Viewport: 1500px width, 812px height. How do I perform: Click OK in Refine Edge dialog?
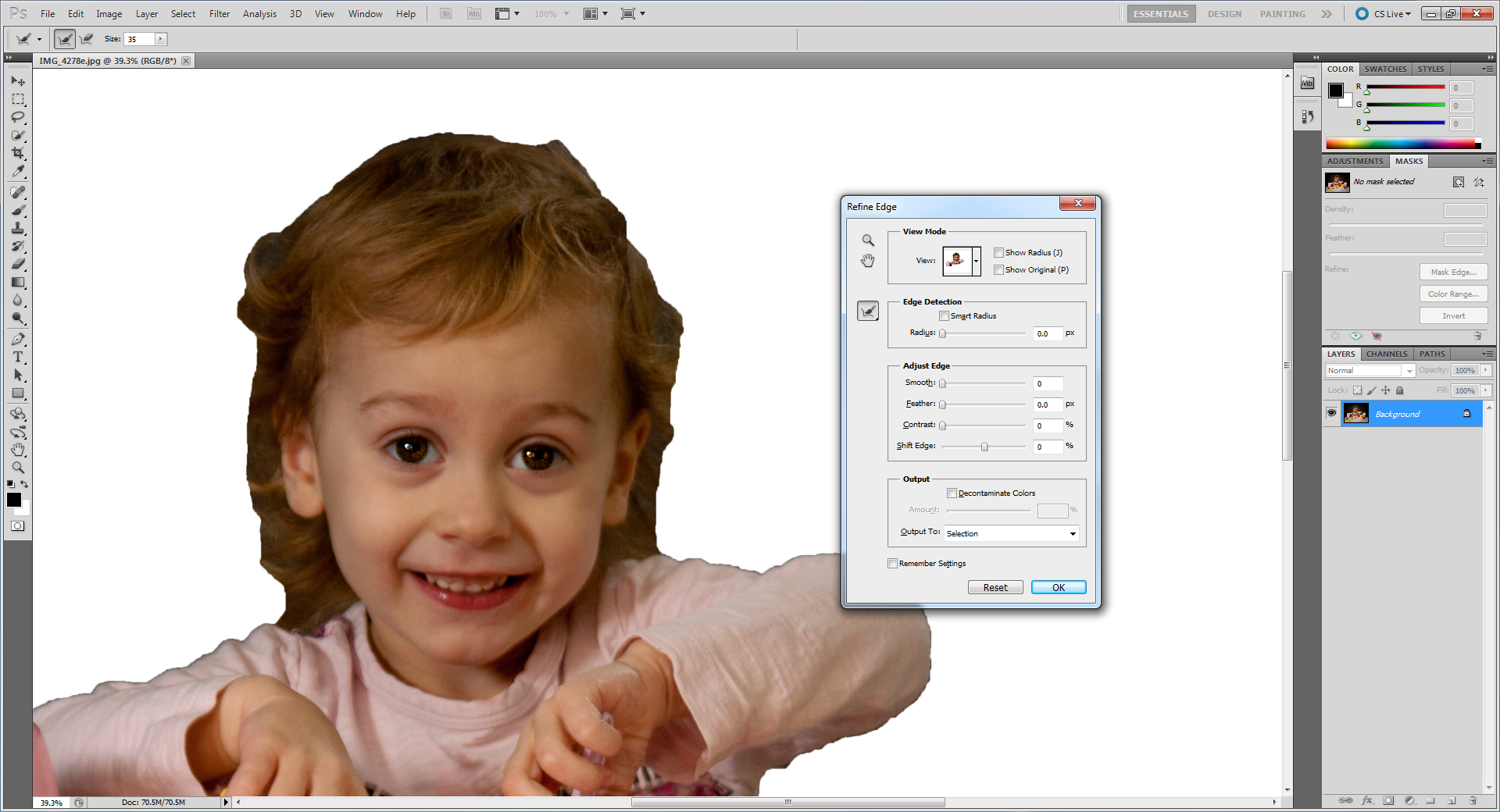(1059, 587)
